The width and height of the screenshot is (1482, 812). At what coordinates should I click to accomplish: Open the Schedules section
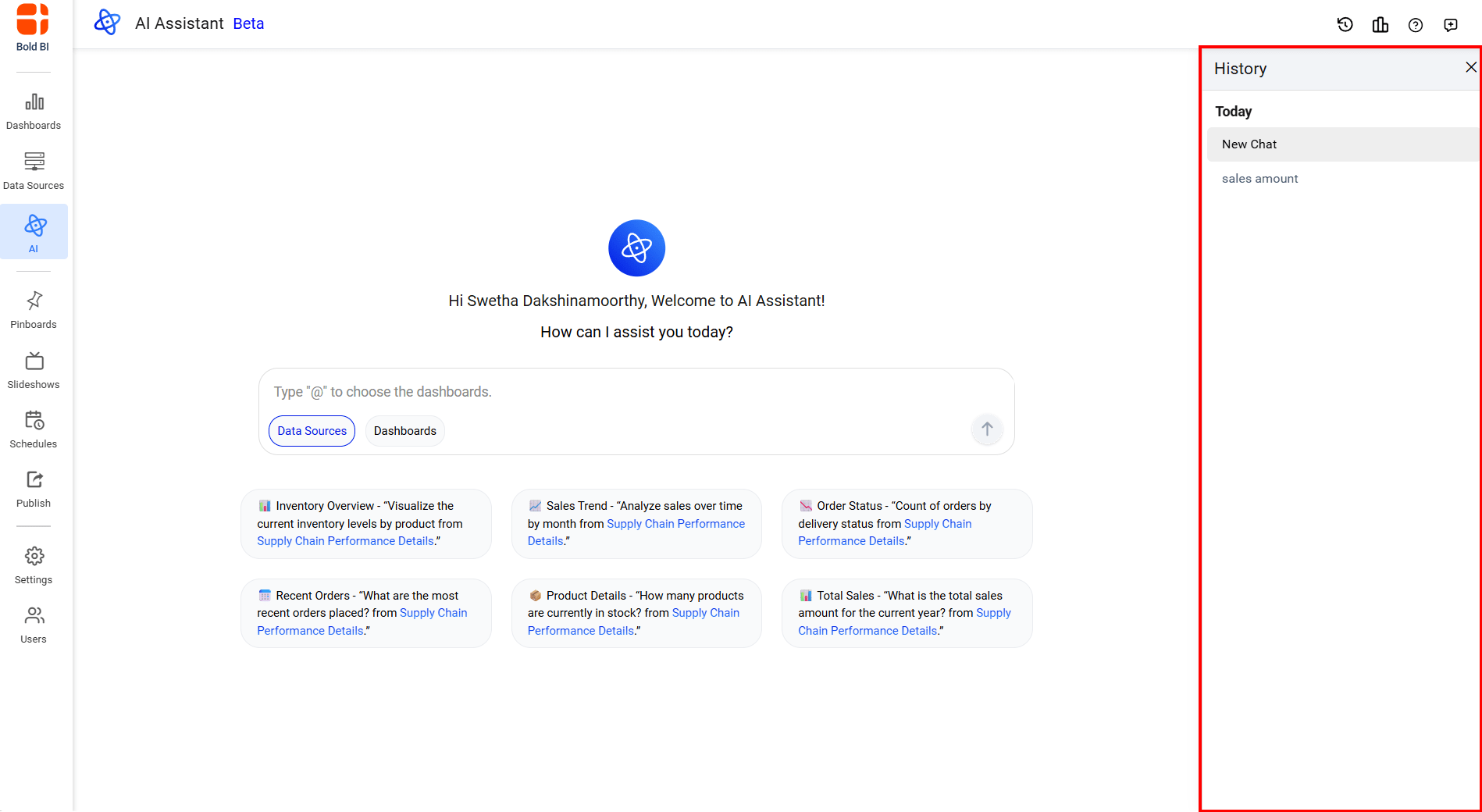(x=34, y=429)
